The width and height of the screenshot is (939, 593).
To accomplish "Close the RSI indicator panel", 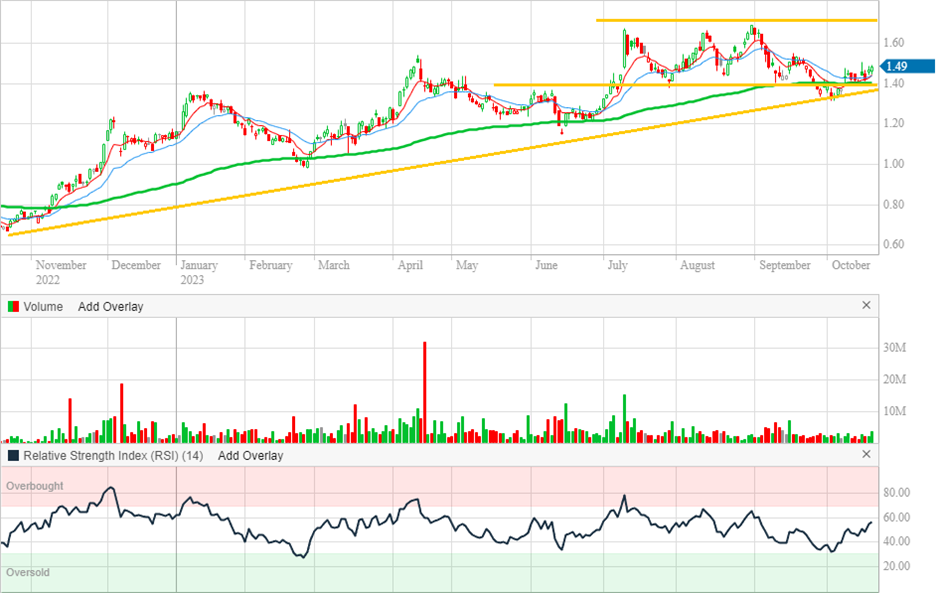I will coord(867,455).
